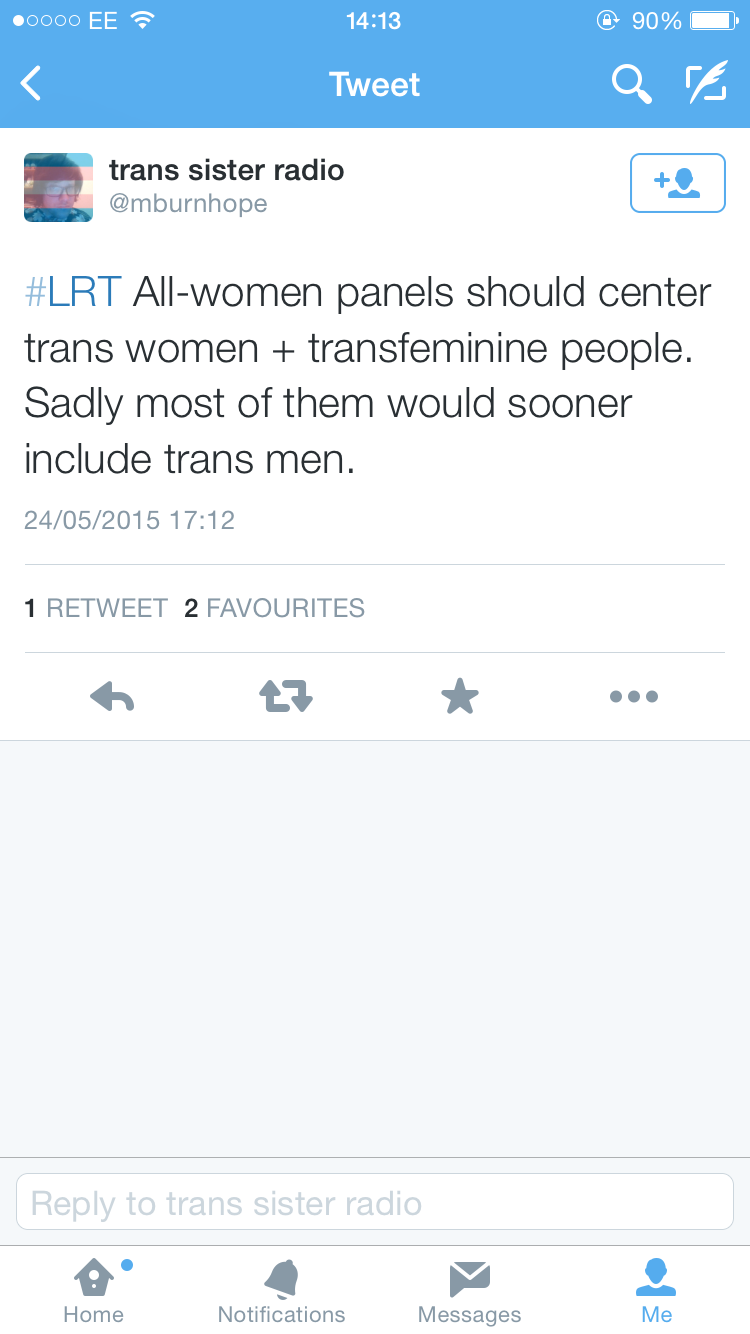Focus the Reply to trans sister radio field
The height and width of the screenshot is (1334, 750).
[375, 1202]
